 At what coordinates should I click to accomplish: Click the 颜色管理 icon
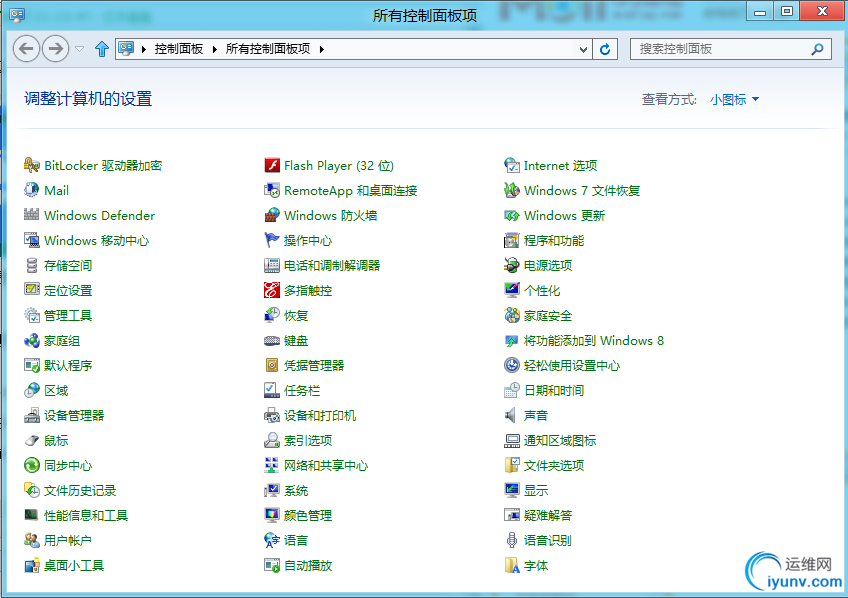[x=272, y=515]
